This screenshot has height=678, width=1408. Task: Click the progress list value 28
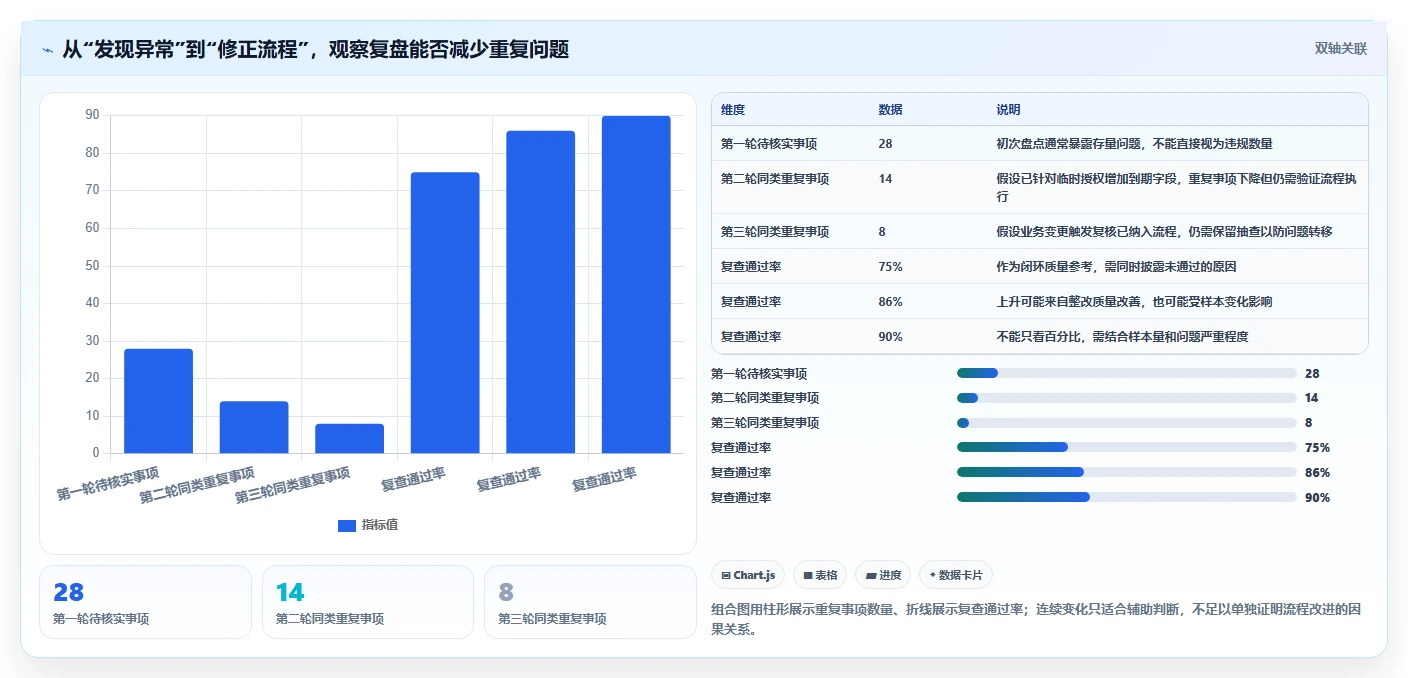click(x=1312, y=373)
